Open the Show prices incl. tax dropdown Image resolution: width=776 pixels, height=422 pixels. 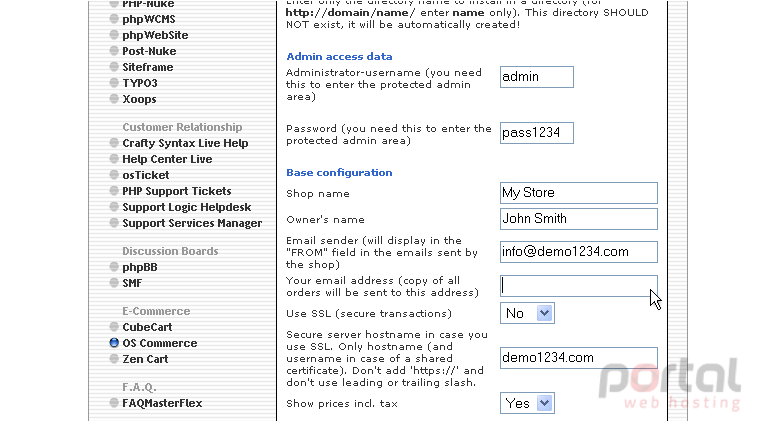527,403
